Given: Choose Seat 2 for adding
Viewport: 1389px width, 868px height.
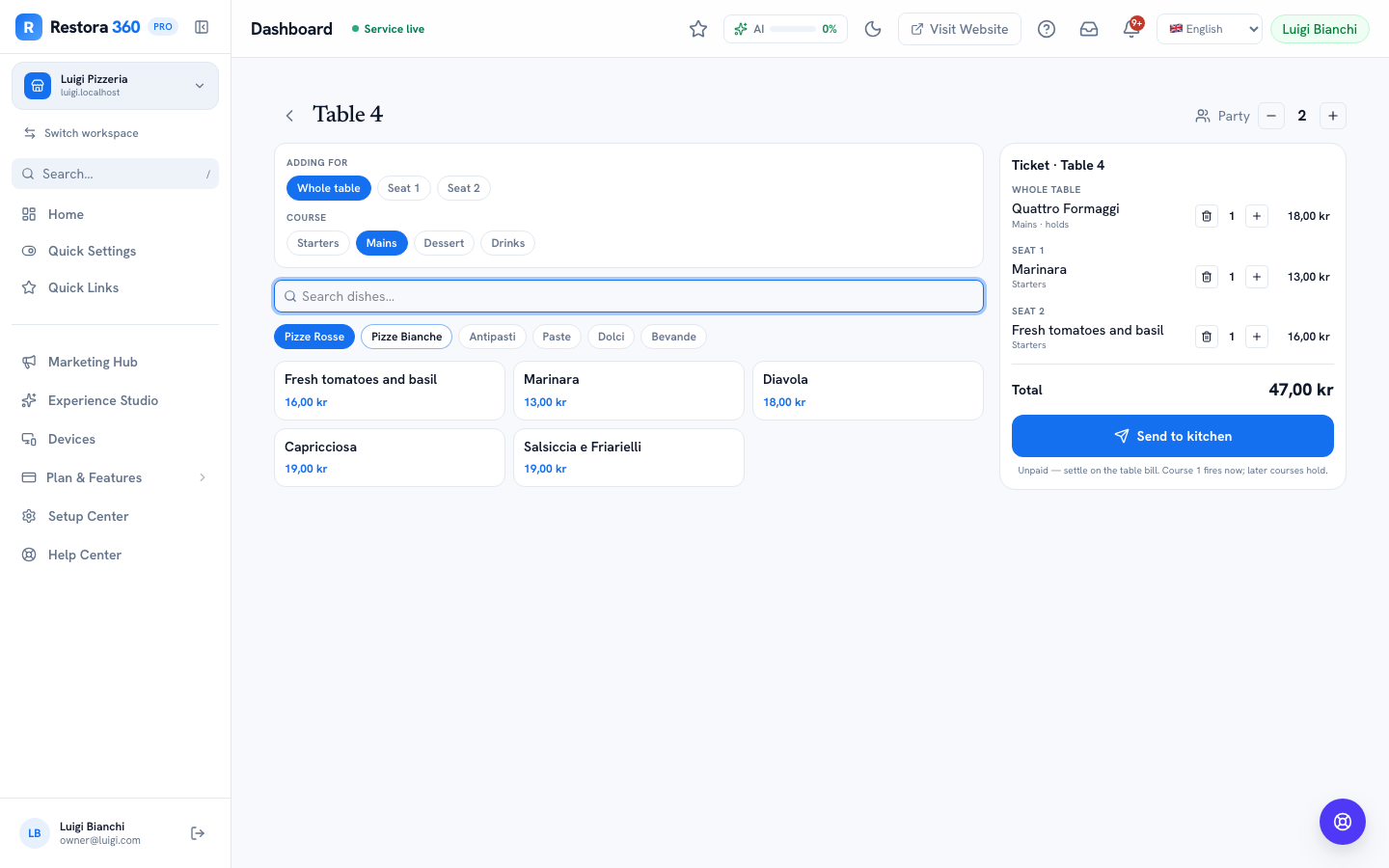Looking at the screenshot, I should click(x=464, y=188).
